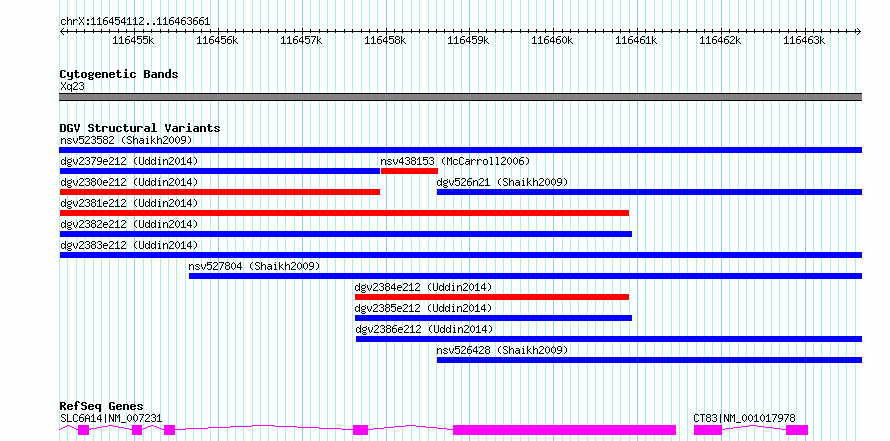Click the 116455k ruler tick label
Viewport: 890px width, 441px height.
133,40
